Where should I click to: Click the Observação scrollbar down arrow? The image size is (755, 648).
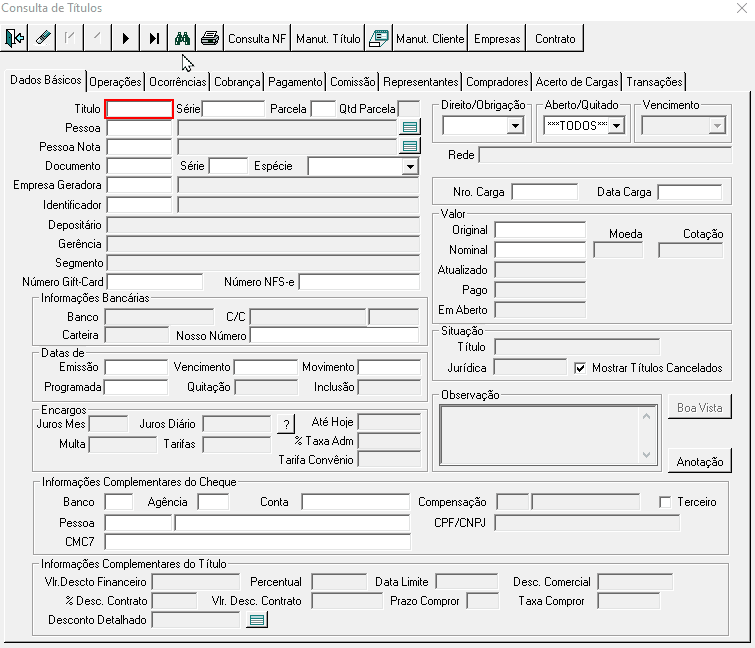click(646, 454)
